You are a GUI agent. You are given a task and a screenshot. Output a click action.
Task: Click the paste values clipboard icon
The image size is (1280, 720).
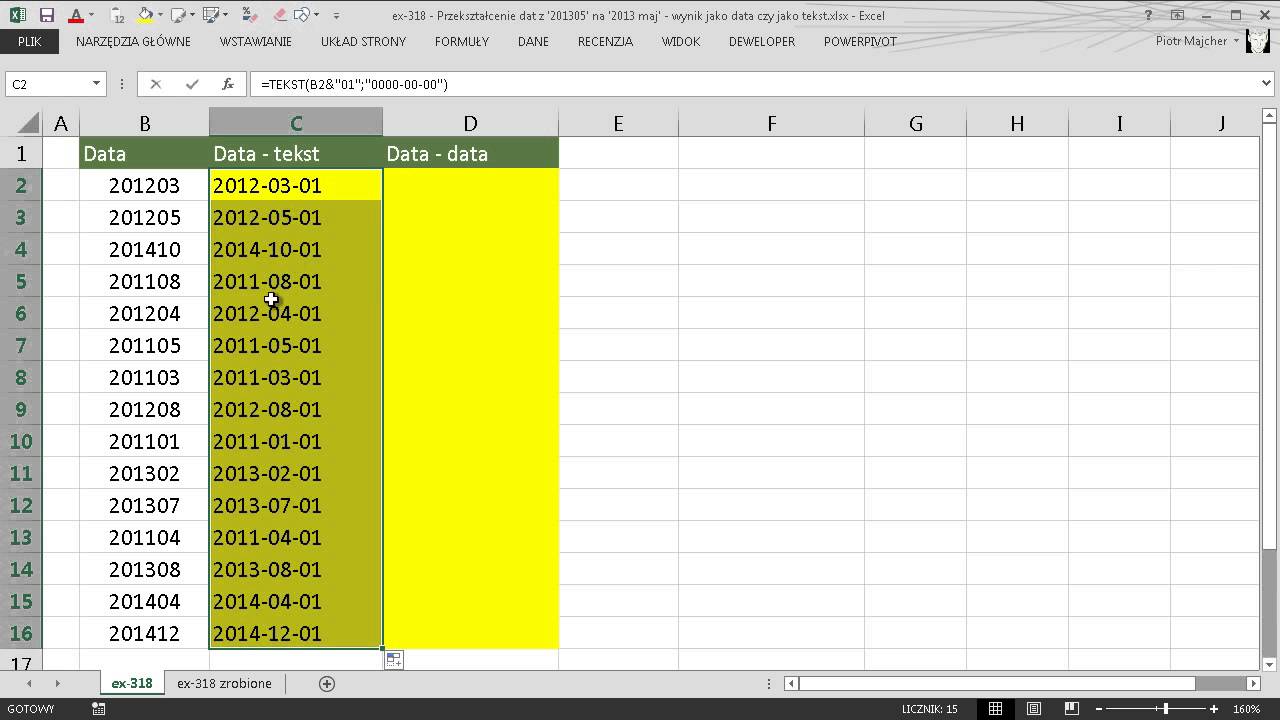coord(118,15)
